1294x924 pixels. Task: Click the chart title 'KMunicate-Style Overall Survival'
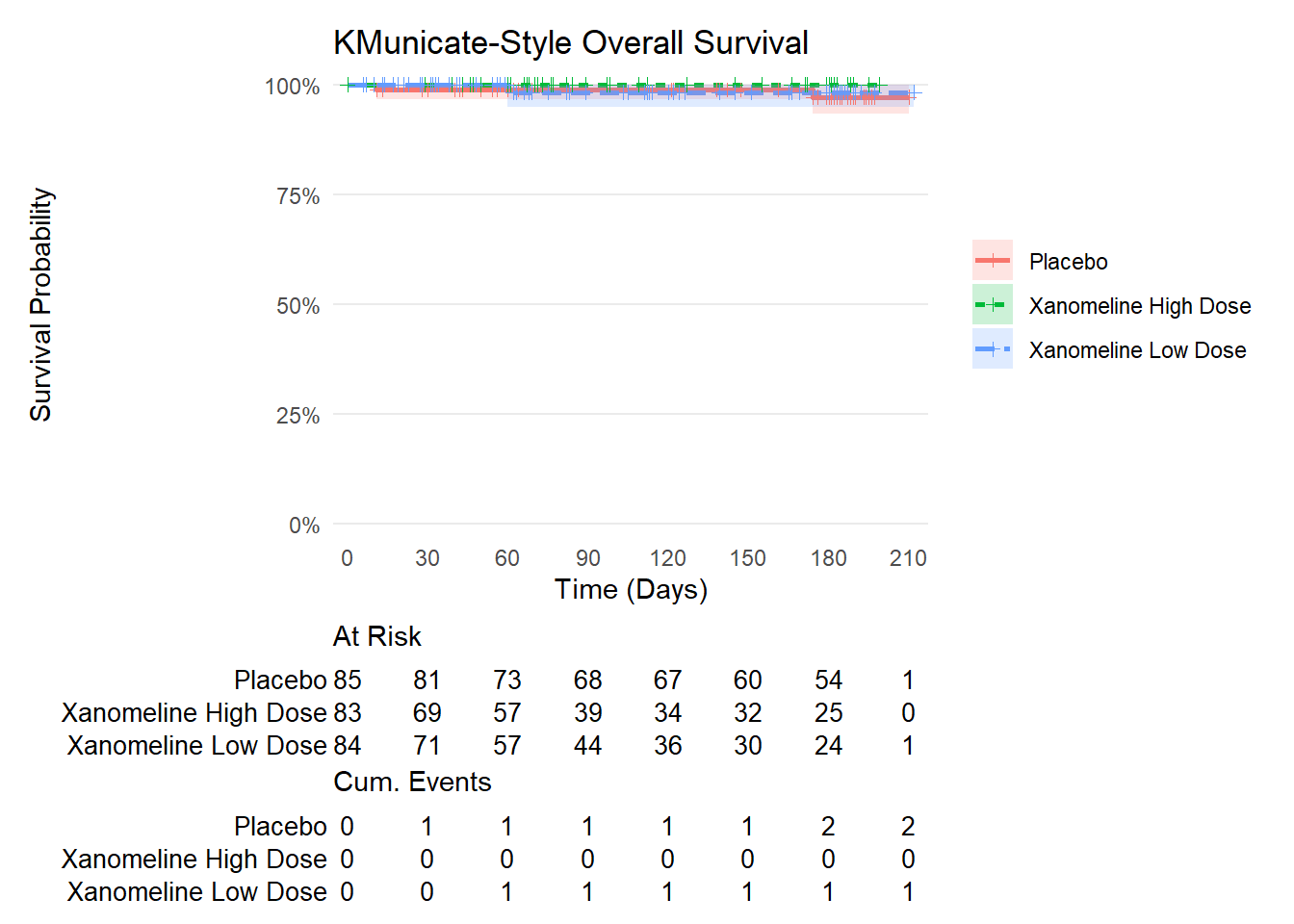pos(570,43)
